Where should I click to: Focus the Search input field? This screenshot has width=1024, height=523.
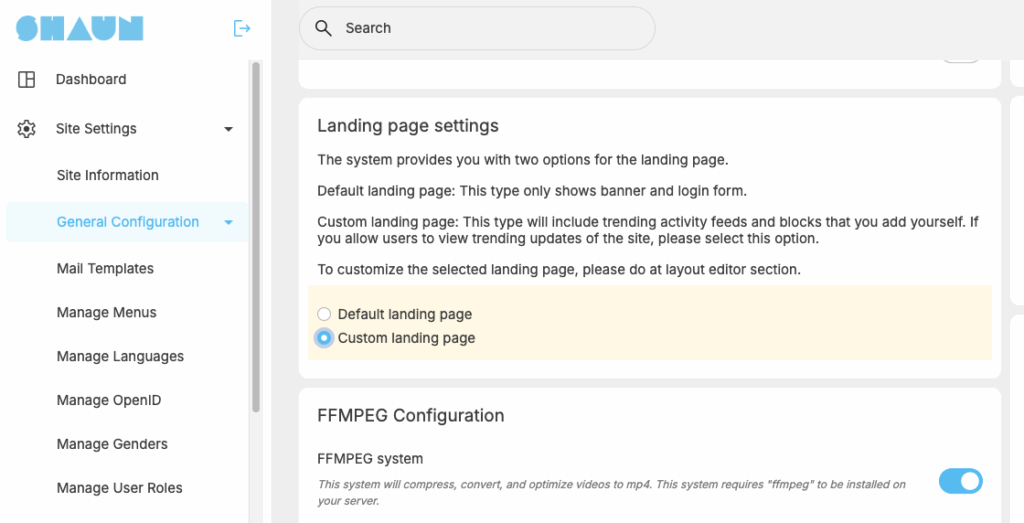tap(477, 28)
